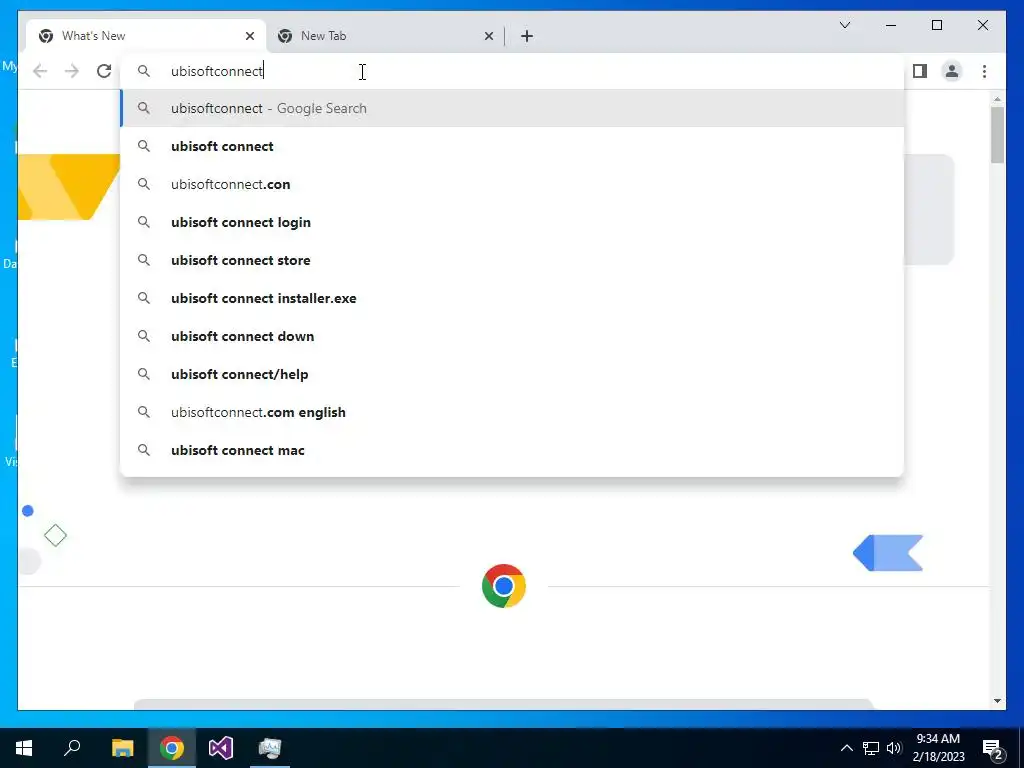Click the browser Forward arrow

coord(72,71)
